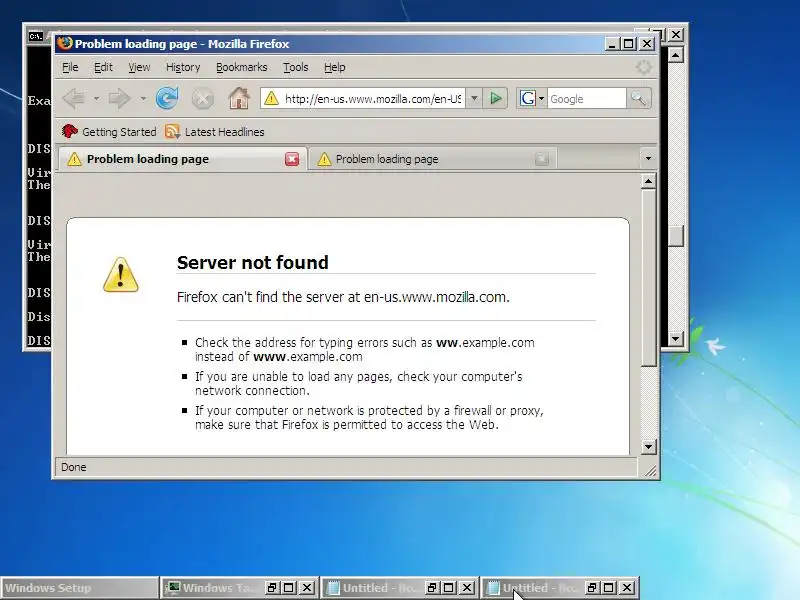Open the search engine chooser dropdown
Viewport: 800px width, 600px height.
[541, 98]
